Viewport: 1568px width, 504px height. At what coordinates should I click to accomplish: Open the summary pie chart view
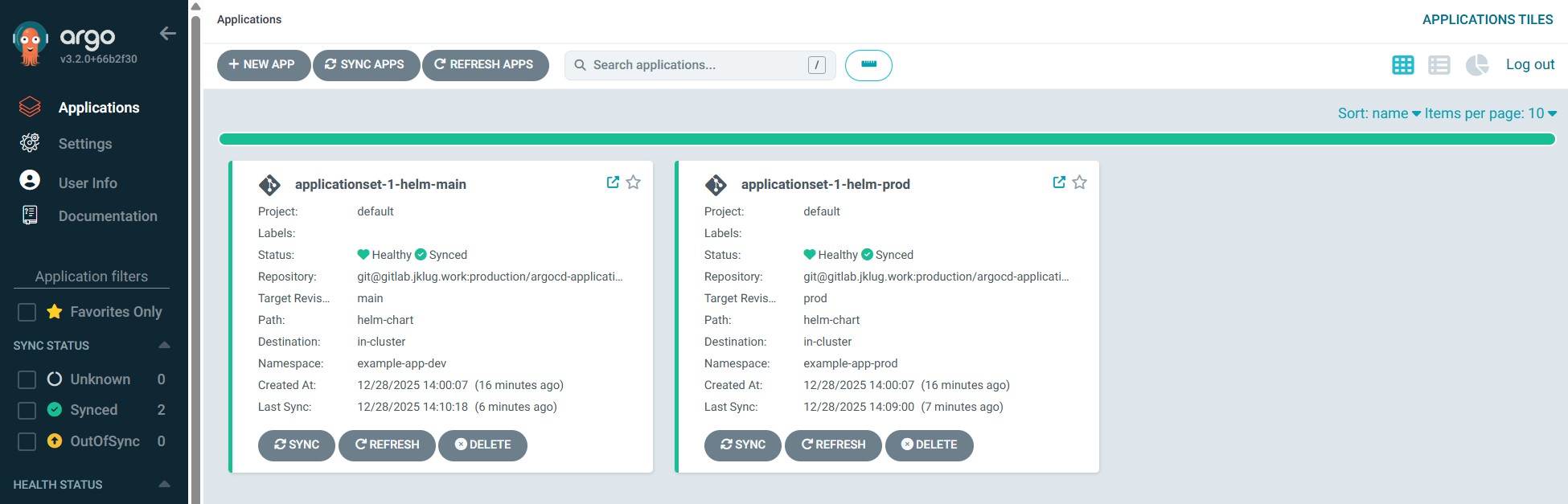tap(1476, 65)
